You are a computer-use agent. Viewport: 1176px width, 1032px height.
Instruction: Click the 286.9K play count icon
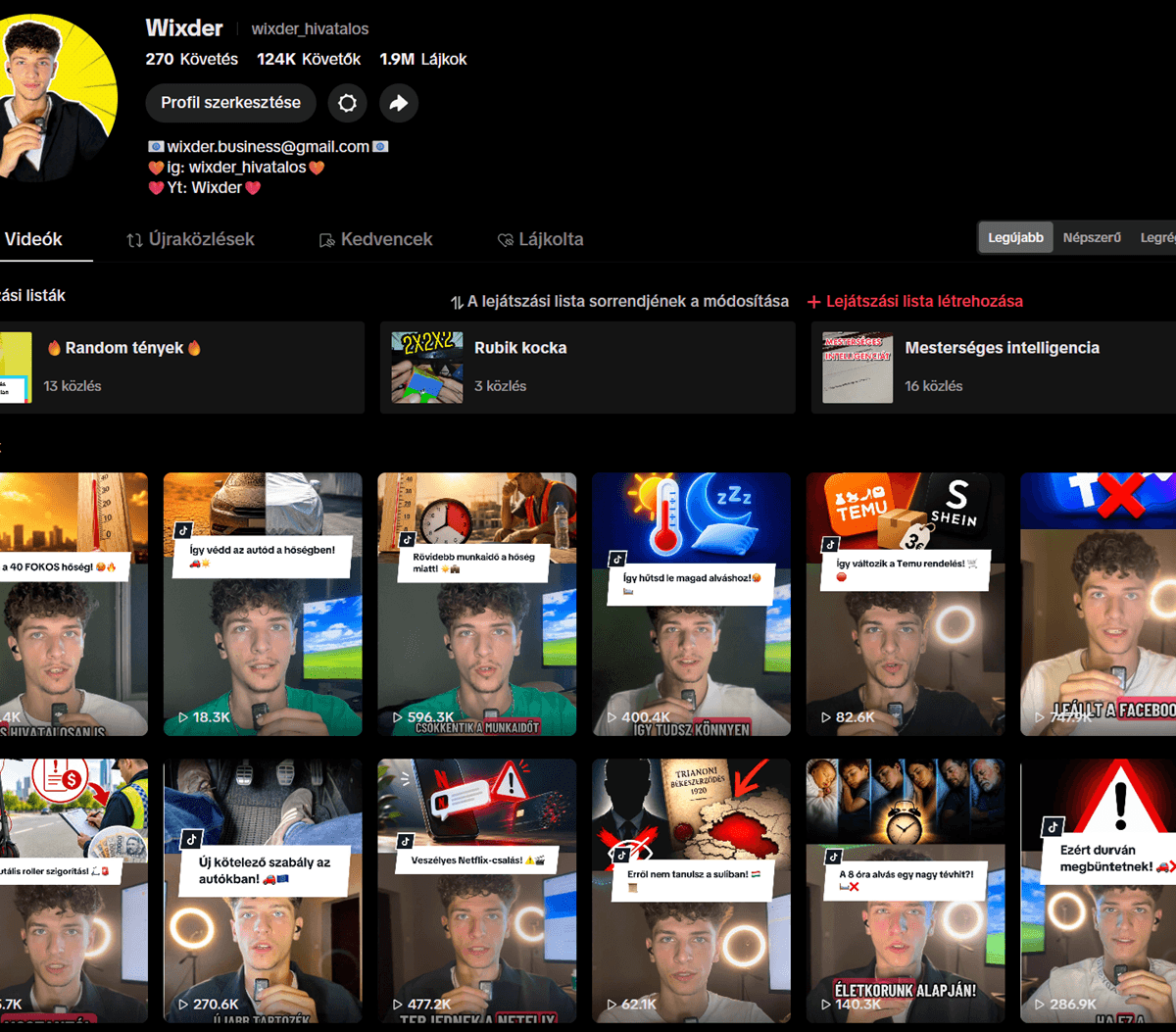1041,1005
